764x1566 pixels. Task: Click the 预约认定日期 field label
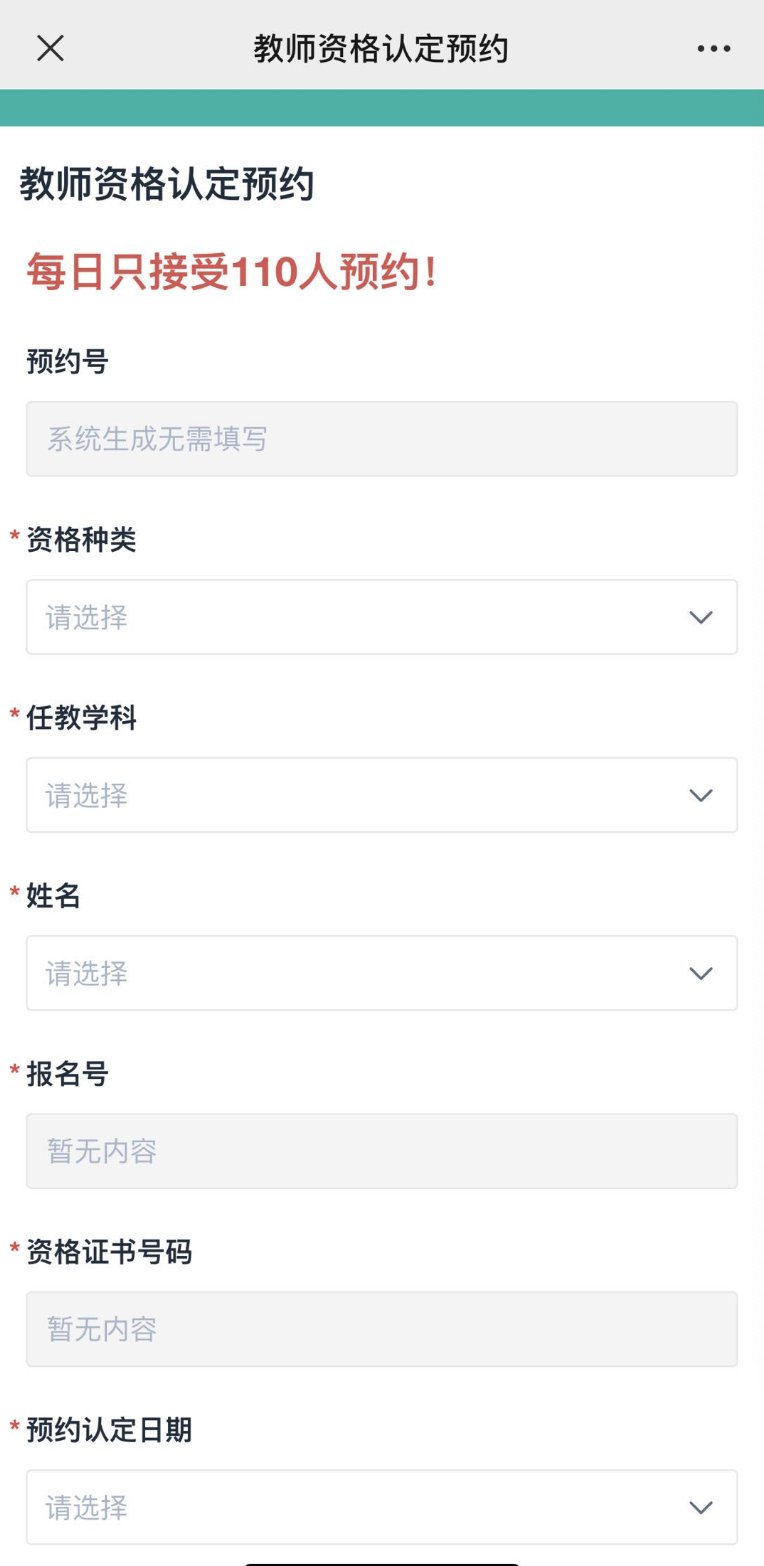[109, 1430]
